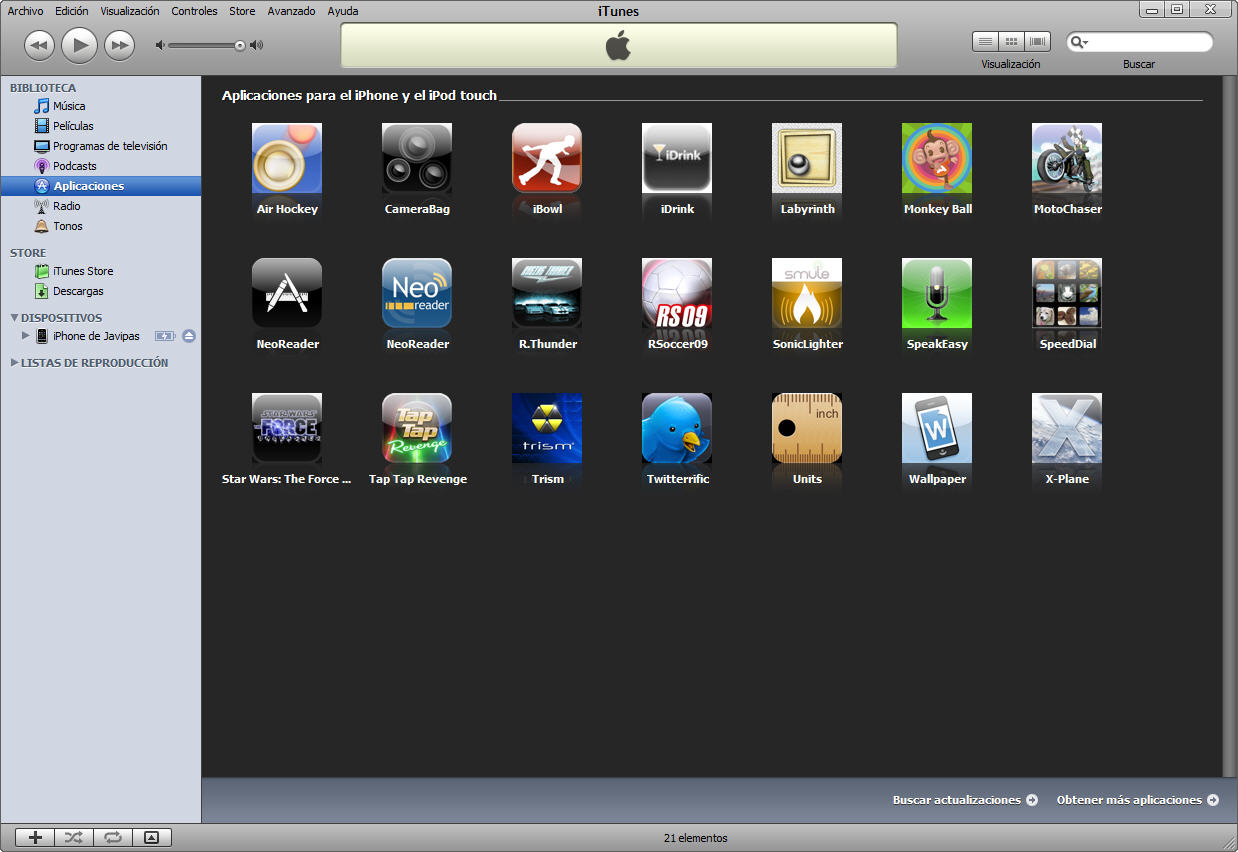Expand LISTAS DE REPRODUCCIÓN section
The height and width of the screenshot is (852, 1238).
tap(14, 363)
